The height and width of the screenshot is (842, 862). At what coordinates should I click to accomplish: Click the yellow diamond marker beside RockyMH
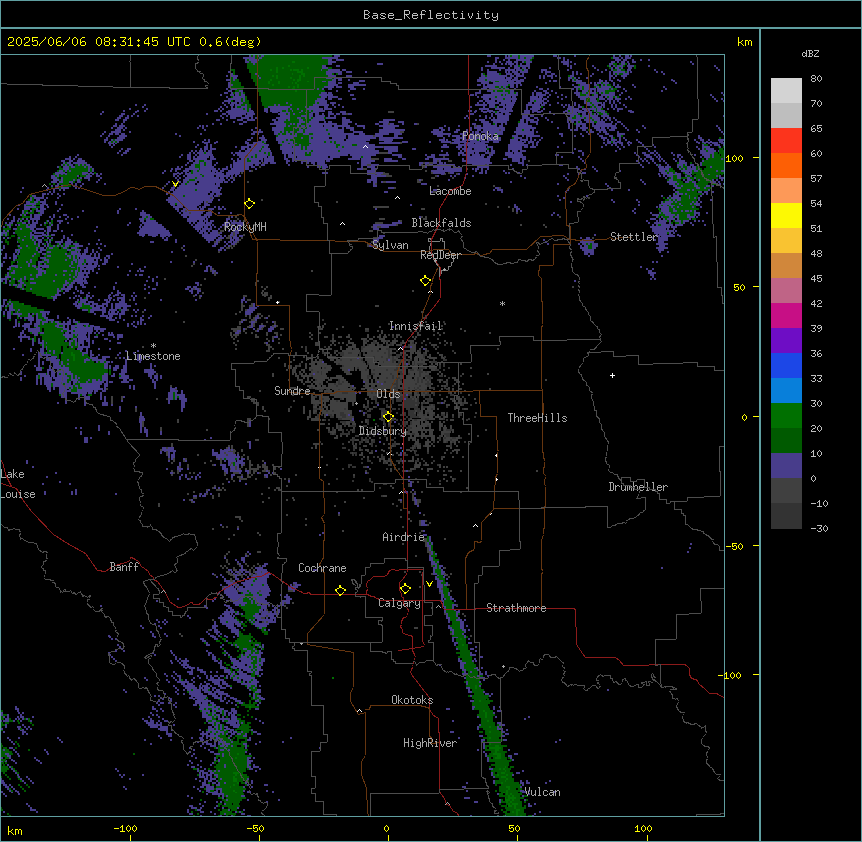click(250, 203)
